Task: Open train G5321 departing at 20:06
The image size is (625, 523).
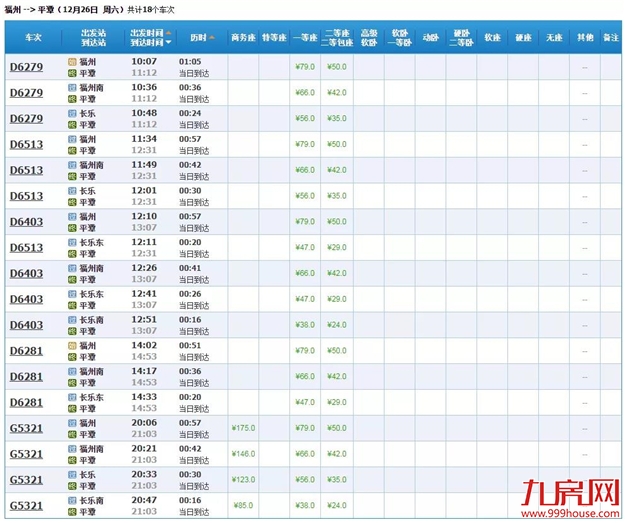Action: tap(26, 428)
